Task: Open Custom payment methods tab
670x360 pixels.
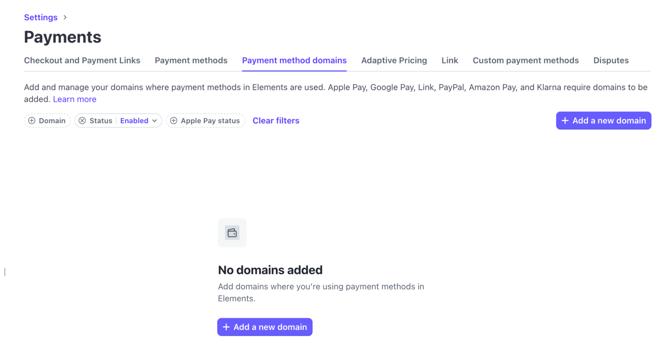Action: tap(526, 60)
